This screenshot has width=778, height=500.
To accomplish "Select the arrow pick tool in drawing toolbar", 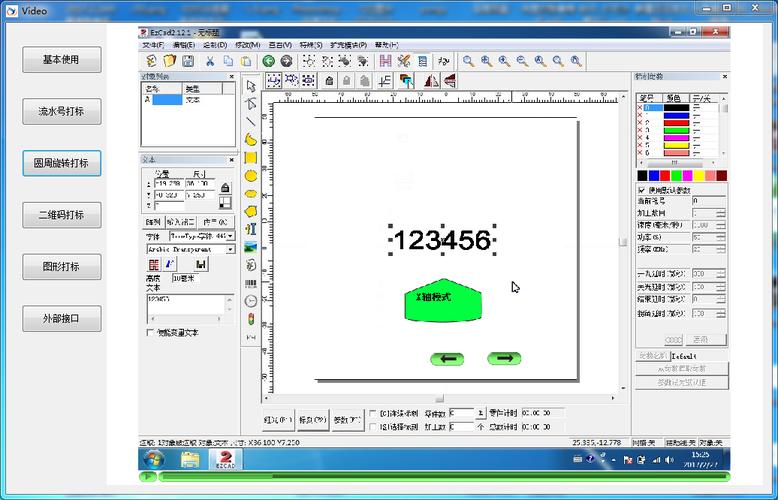I will (x=251, y=86).
